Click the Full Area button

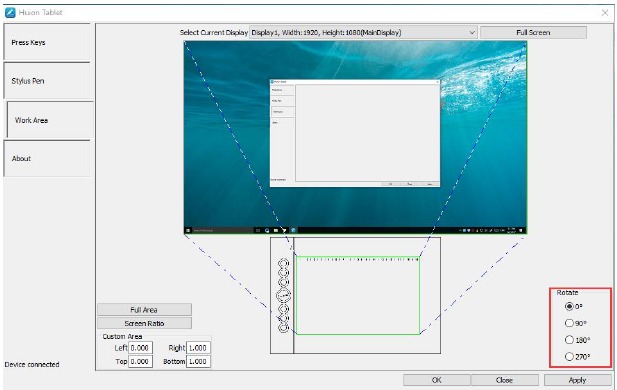[x=144, y=310]
